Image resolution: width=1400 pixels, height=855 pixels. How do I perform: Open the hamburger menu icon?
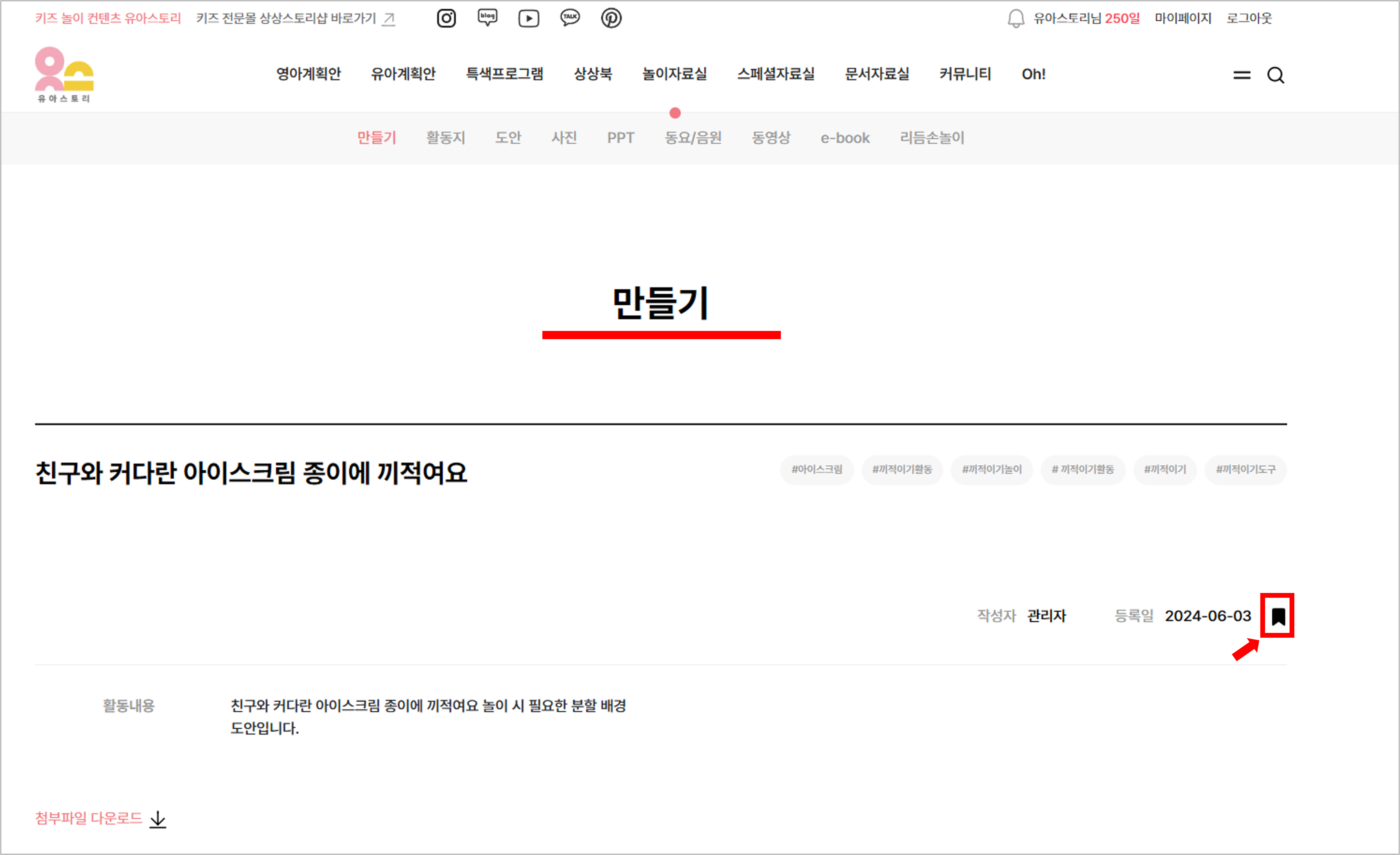point(1241,74)
